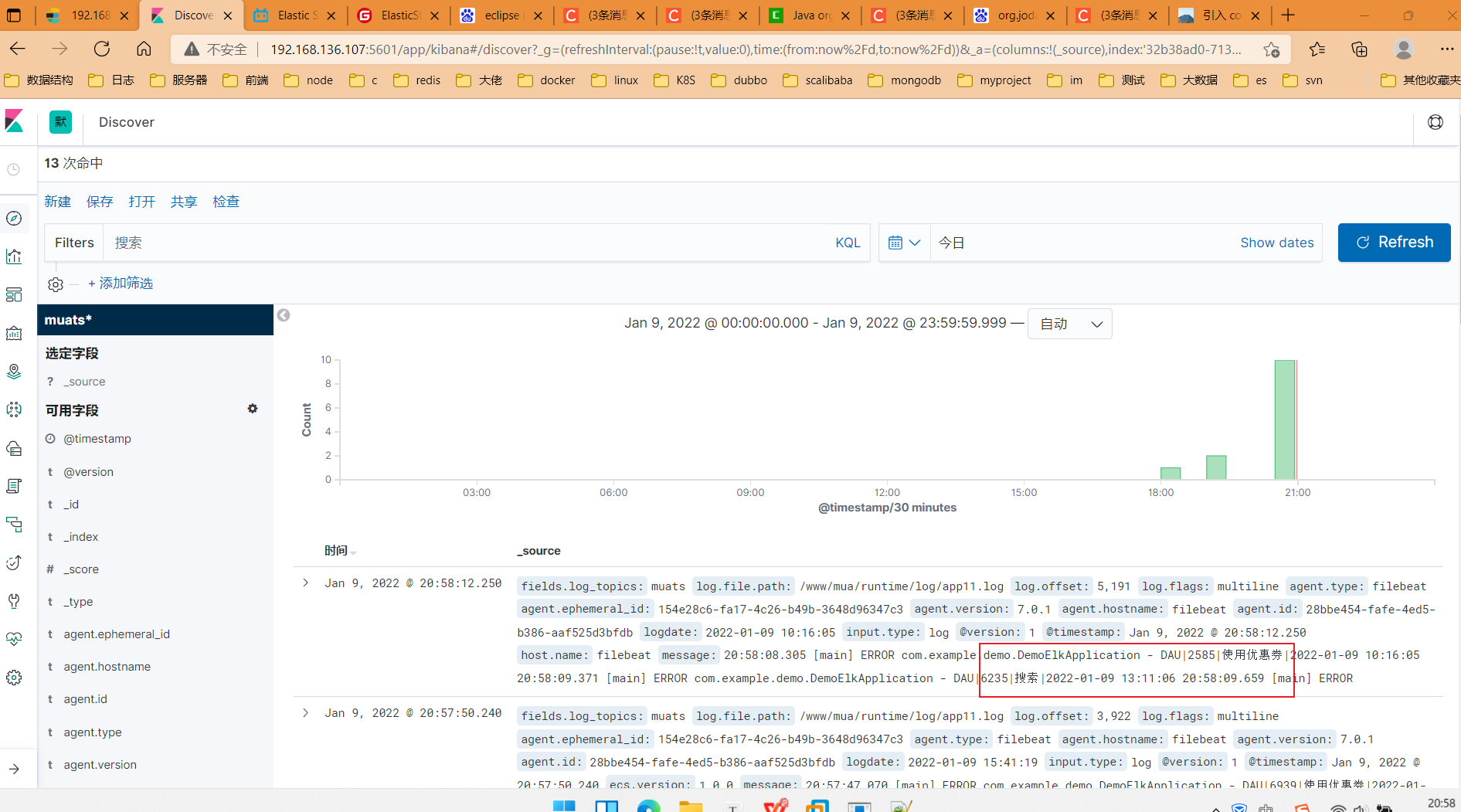Open mongodb bookmark folder
Screen dimensions: 1461x812
[905, 80]
